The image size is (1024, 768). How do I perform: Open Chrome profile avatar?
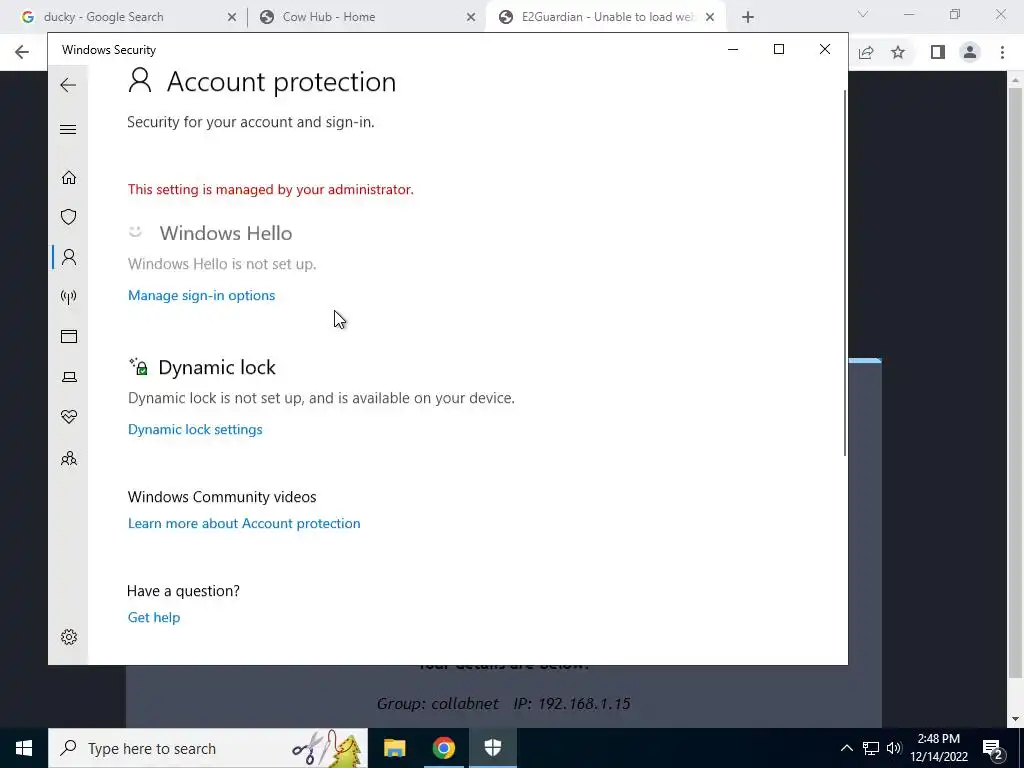[970, 52]
